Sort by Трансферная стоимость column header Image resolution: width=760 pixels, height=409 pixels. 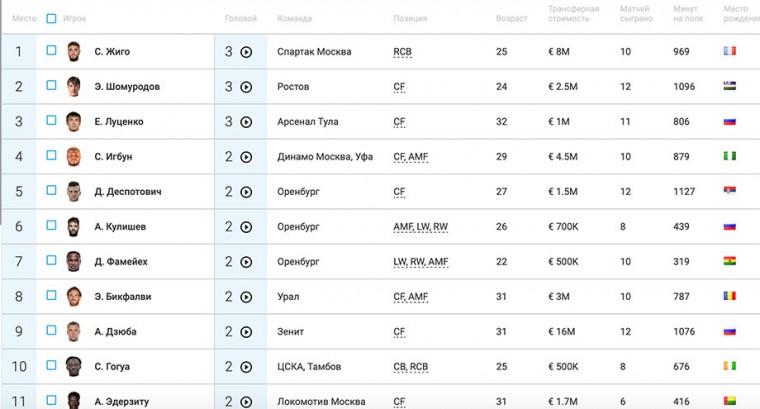(573, 14)
